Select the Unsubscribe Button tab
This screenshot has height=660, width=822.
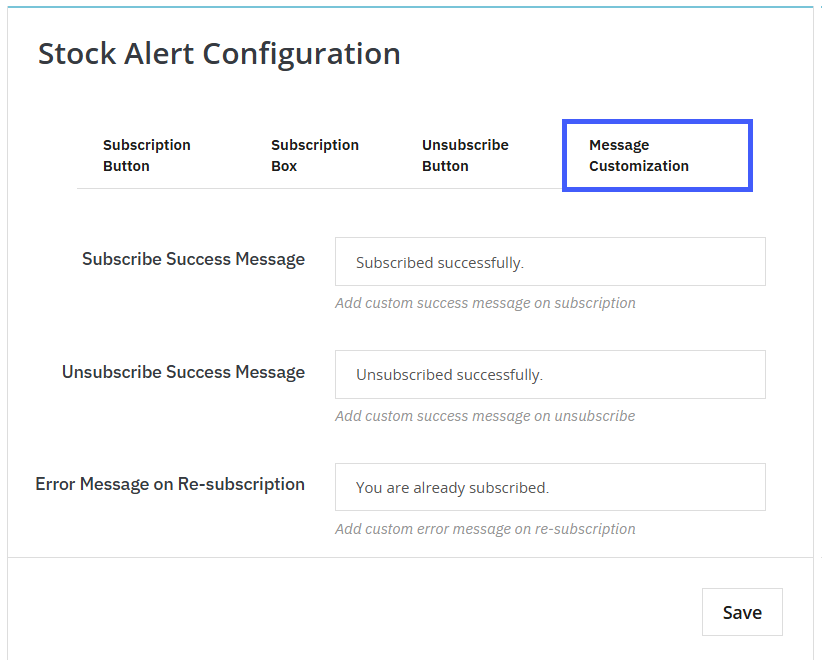[465, 155]
